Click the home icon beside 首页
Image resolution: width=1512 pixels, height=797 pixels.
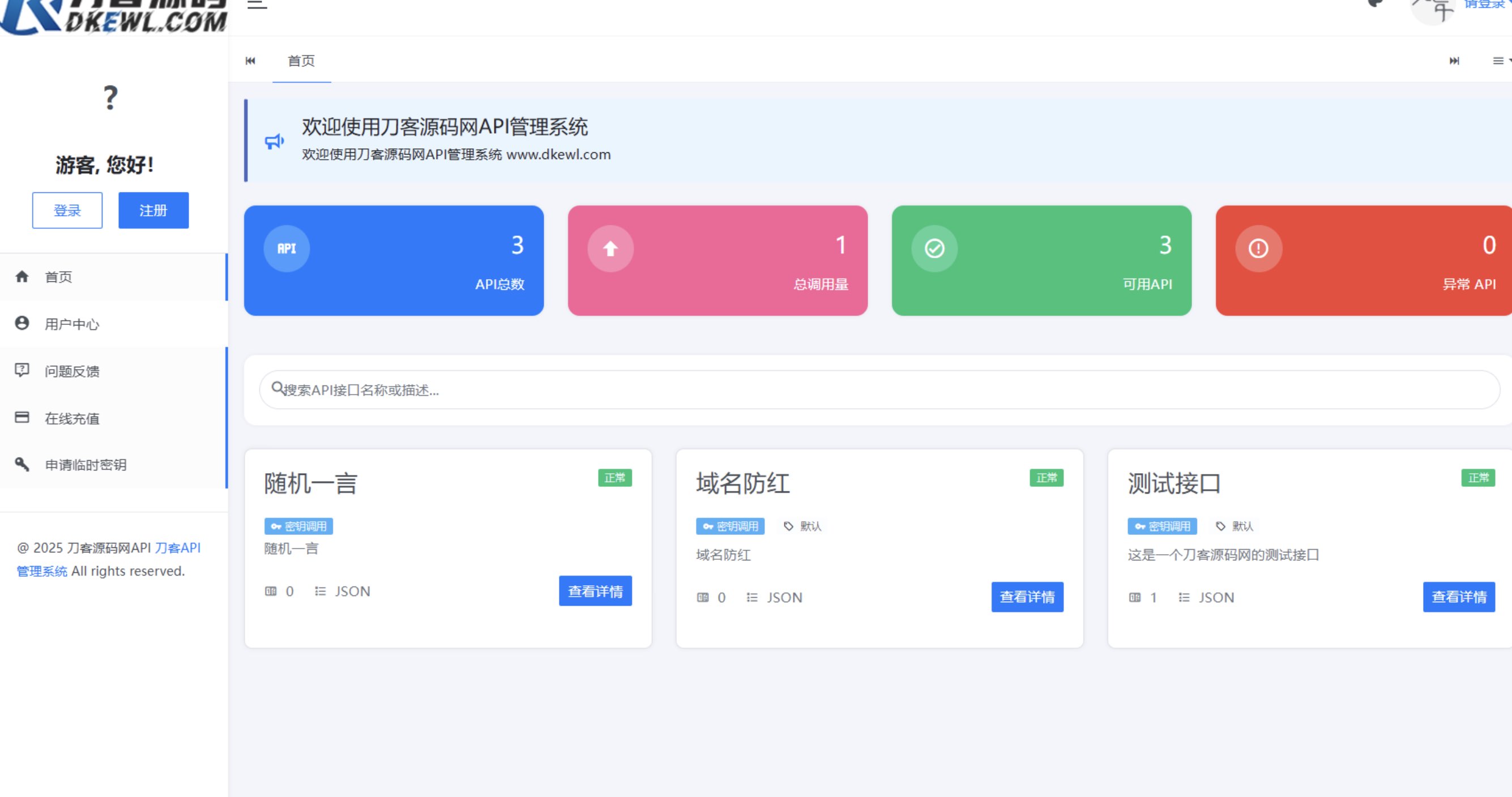point(22,276)
